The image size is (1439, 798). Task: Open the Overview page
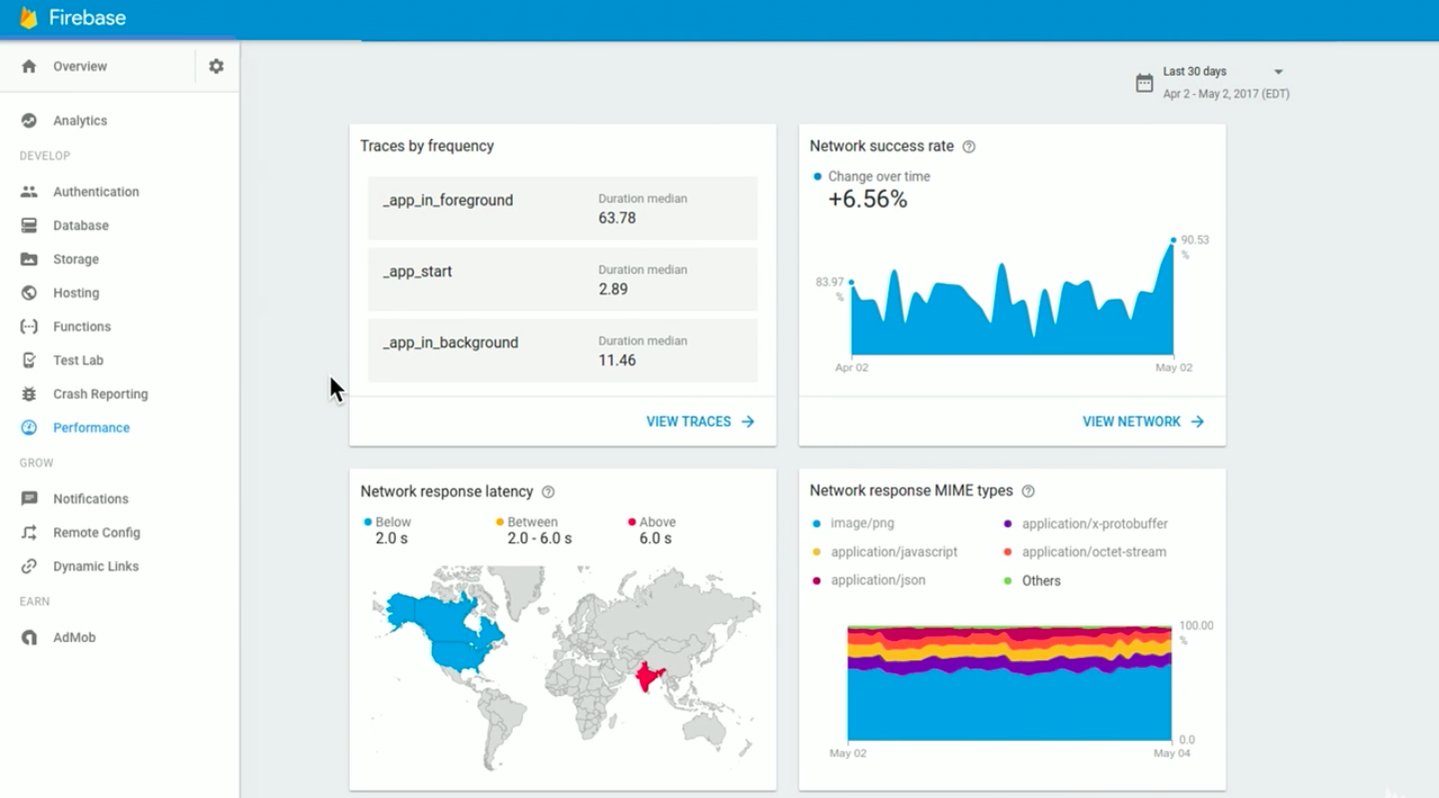coord(80,66)
